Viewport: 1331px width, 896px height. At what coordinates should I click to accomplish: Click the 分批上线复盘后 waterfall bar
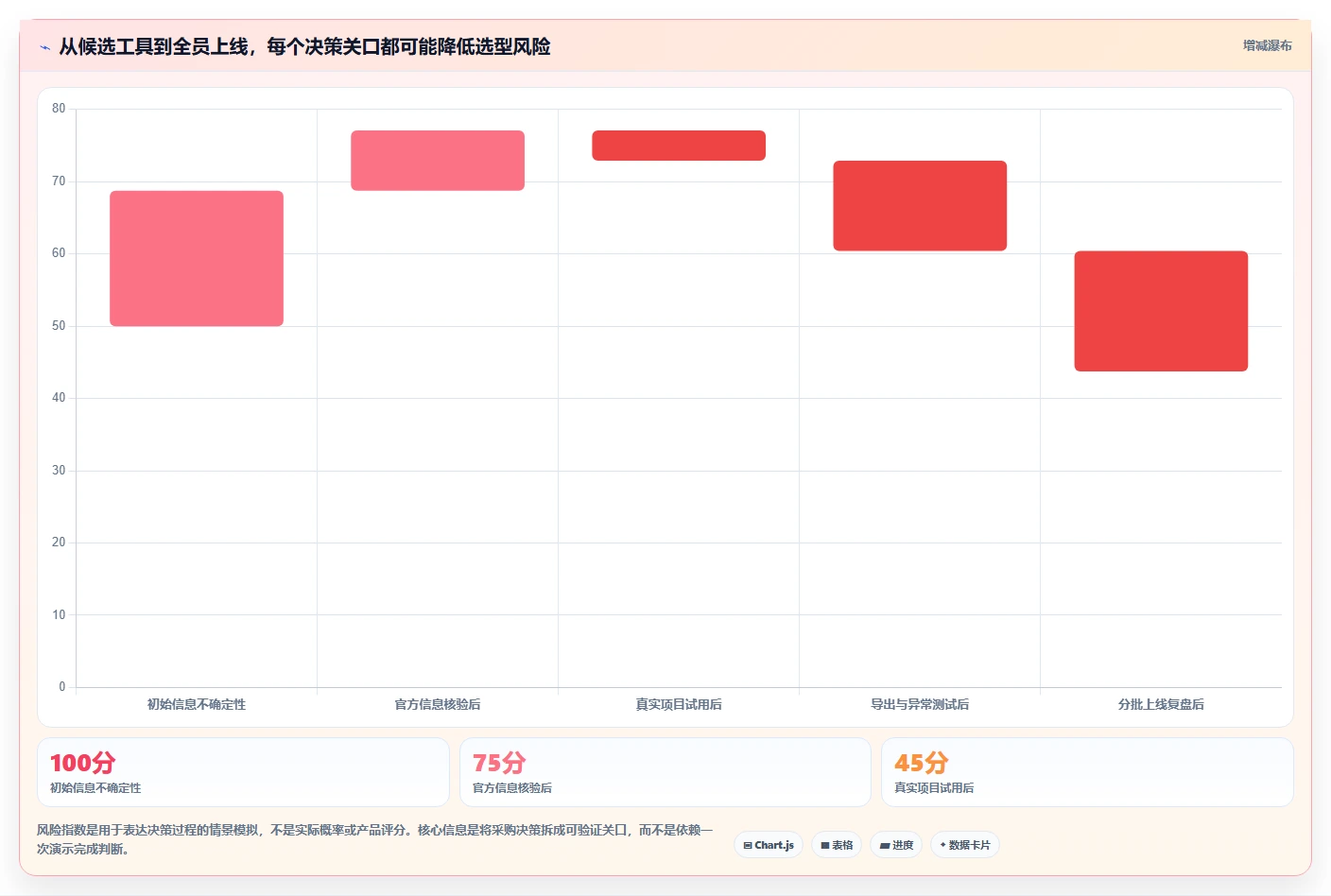[1161, 311]
